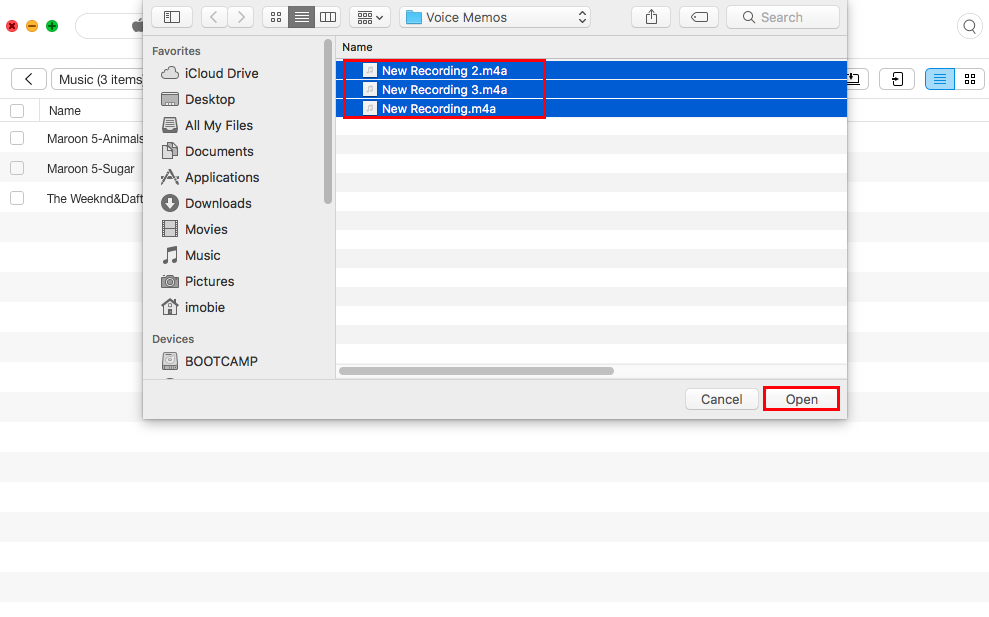Click the Pictures camera icon

(x=170, y=281)
